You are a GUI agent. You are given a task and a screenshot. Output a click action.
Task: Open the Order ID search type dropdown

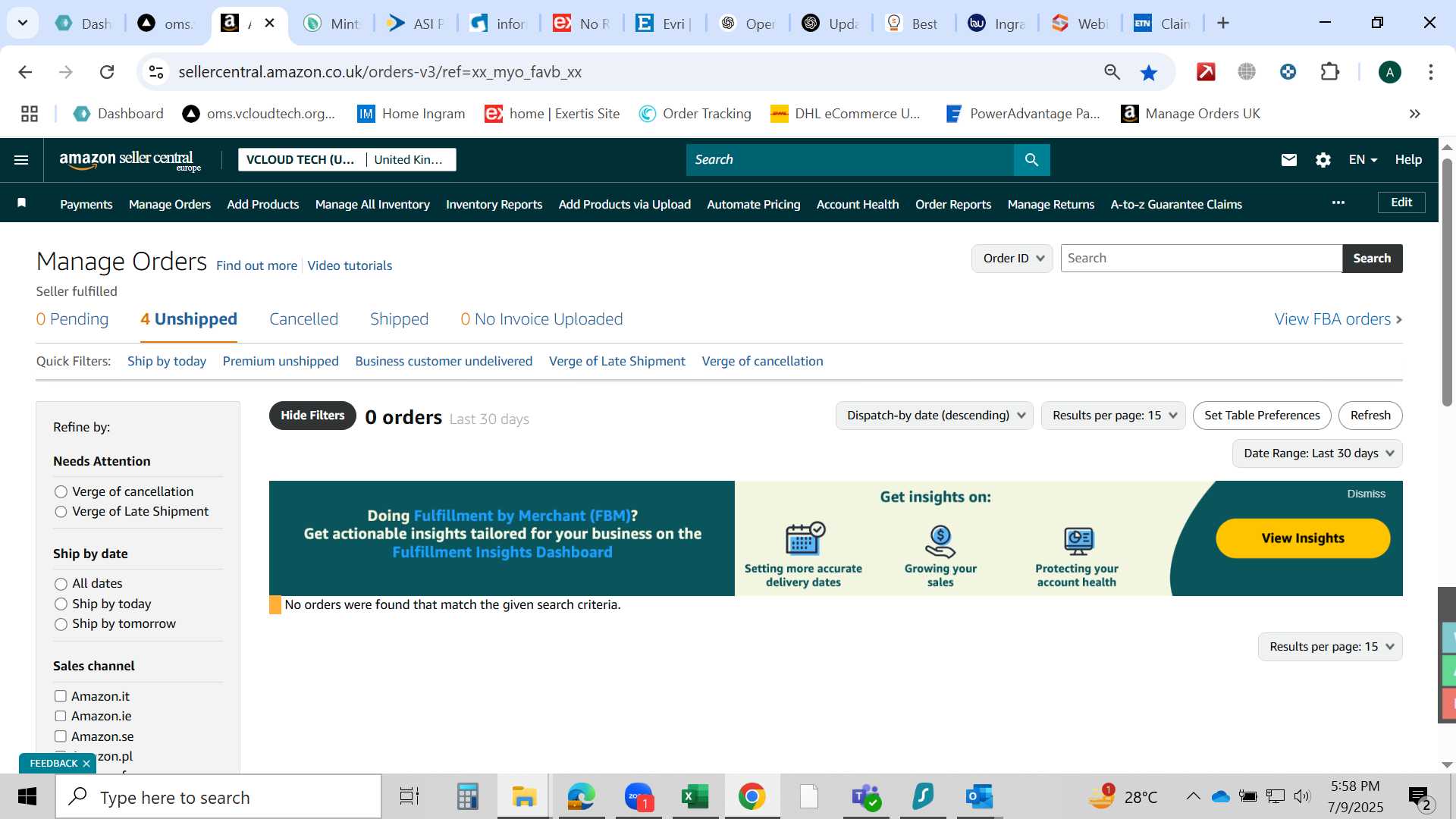(x=1012, y=259)
